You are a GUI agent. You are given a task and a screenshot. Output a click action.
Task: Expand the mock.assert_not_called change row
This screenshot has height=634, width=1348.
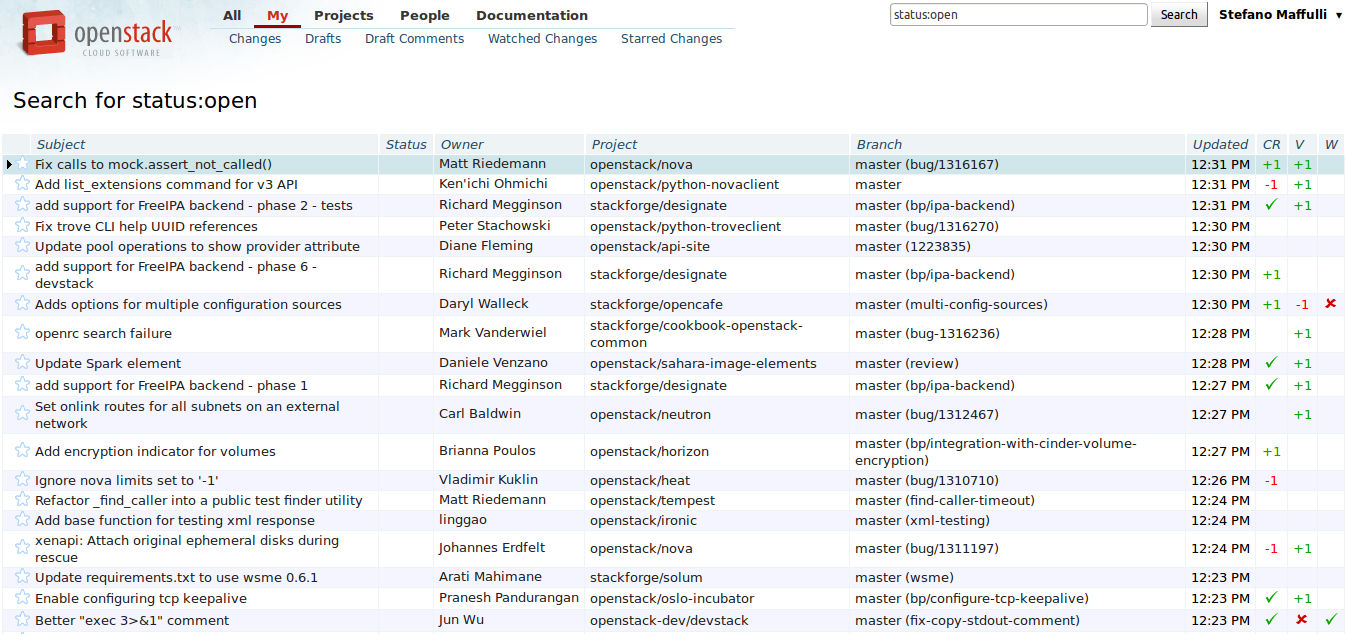(8, 163)
